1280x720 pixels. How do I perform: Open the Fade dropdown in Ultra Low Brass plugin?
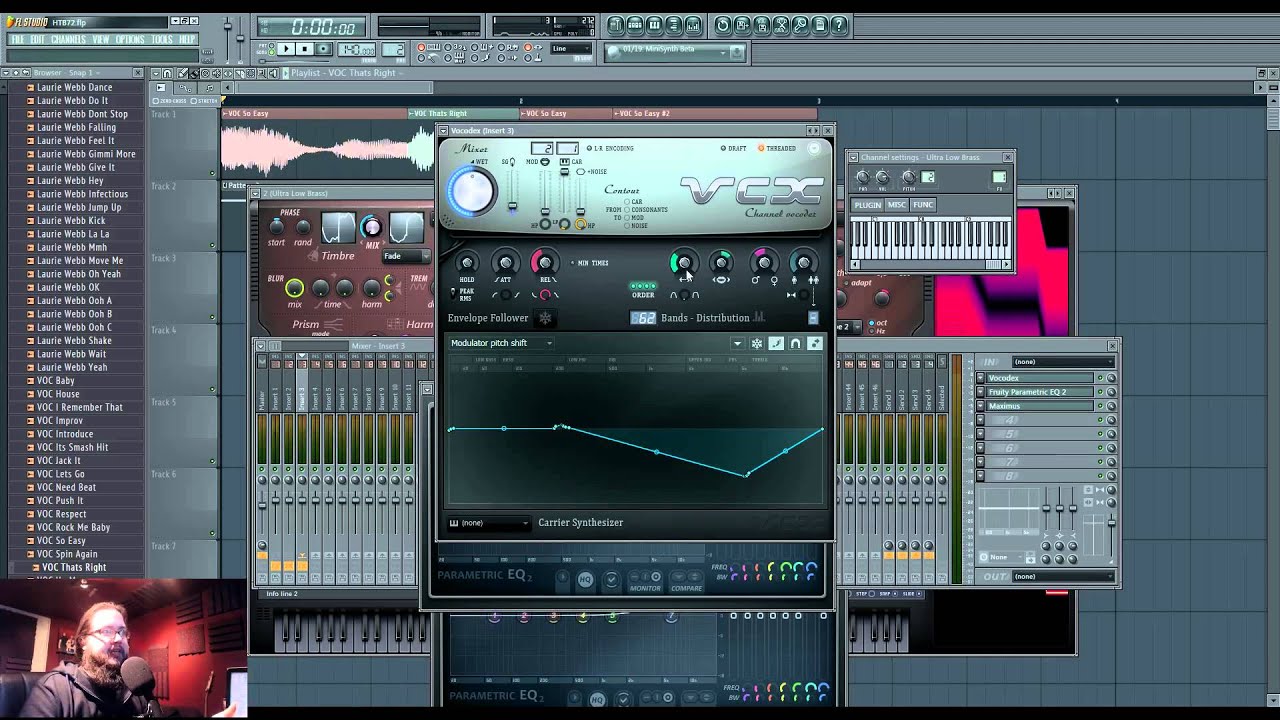click(407, 256)
